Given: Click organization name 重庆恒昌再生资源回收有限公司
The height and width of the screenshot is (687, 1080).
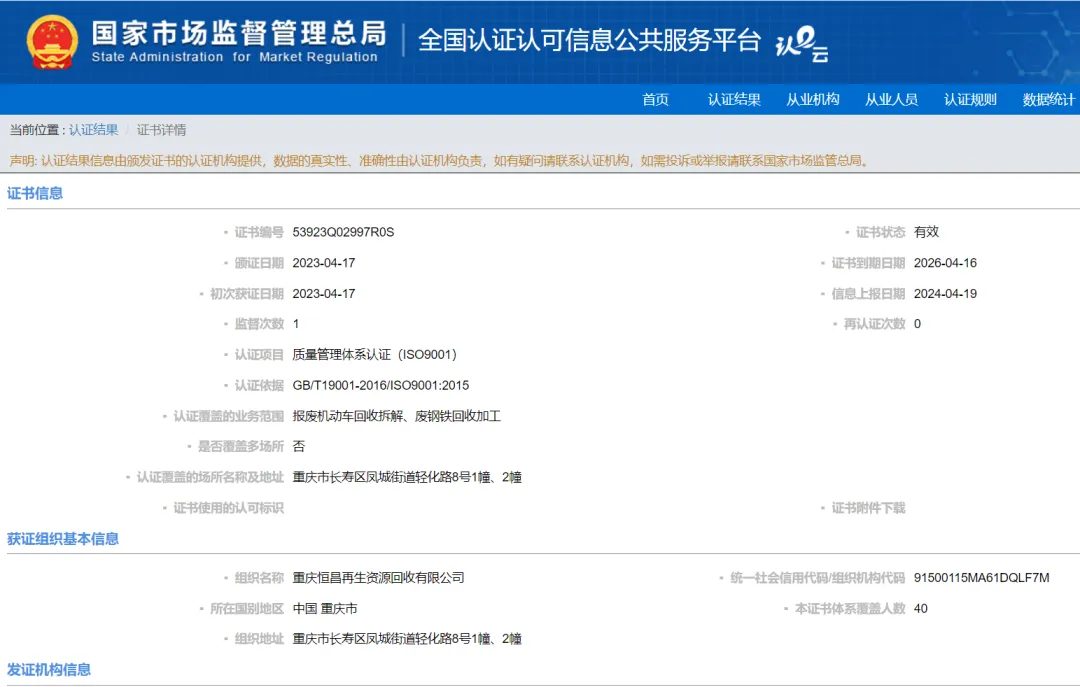Looking at the screenshot, I should (378, 578).
